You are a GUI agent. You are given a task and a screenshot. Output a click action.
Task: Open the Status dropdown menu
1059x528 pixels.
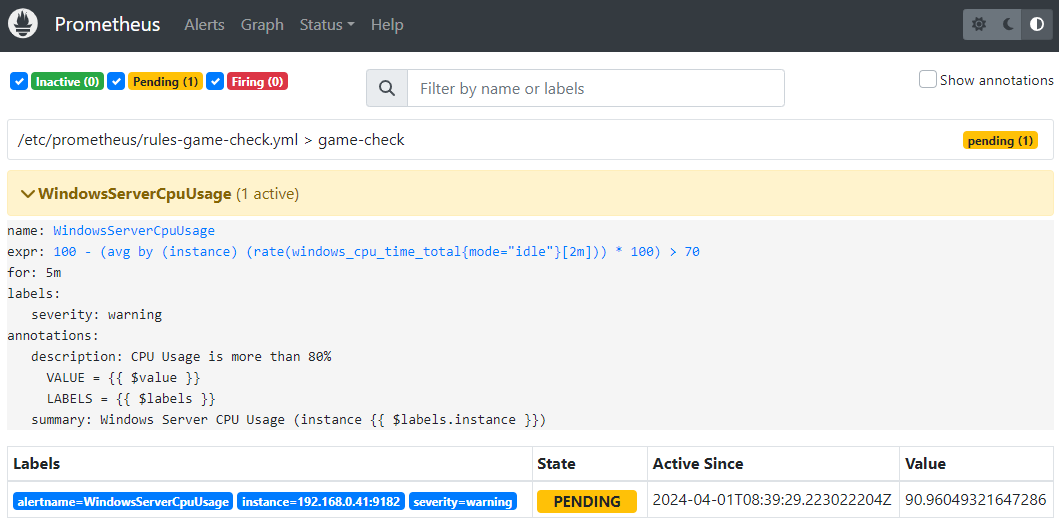click(x=327, y=25)
